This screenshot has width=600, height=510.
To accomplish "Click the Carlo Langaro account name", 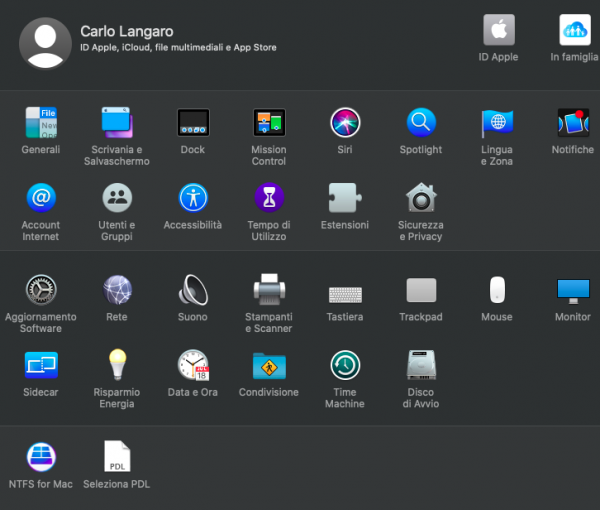I will pos(127,31).
